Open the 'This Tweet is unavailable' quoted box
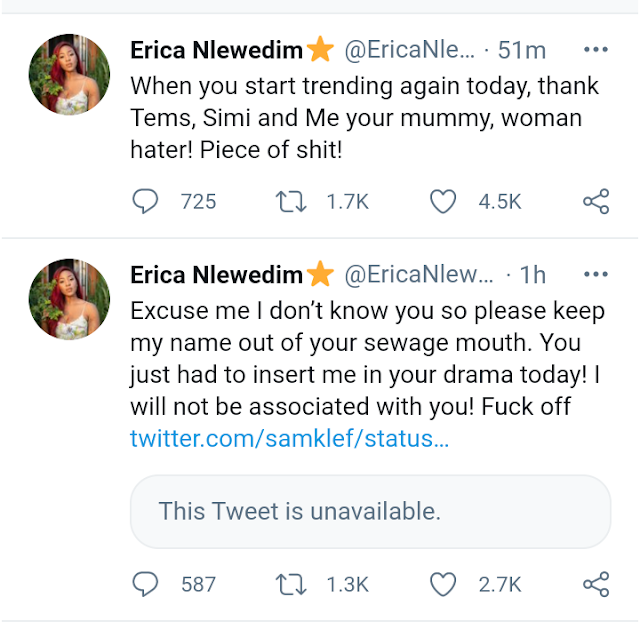640x637 pixels. pos(370,511)
